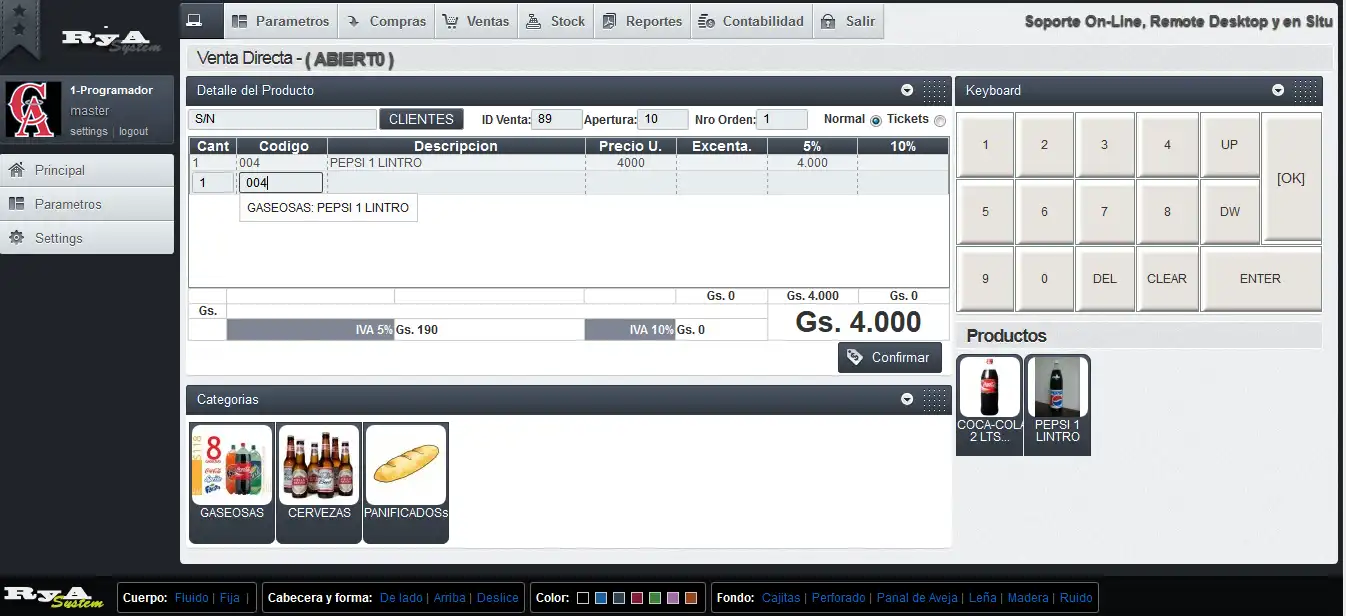This screenshot has height=616, width=1346.
Task: Click the Nro Orden field
Action: [x=782, y=119]
